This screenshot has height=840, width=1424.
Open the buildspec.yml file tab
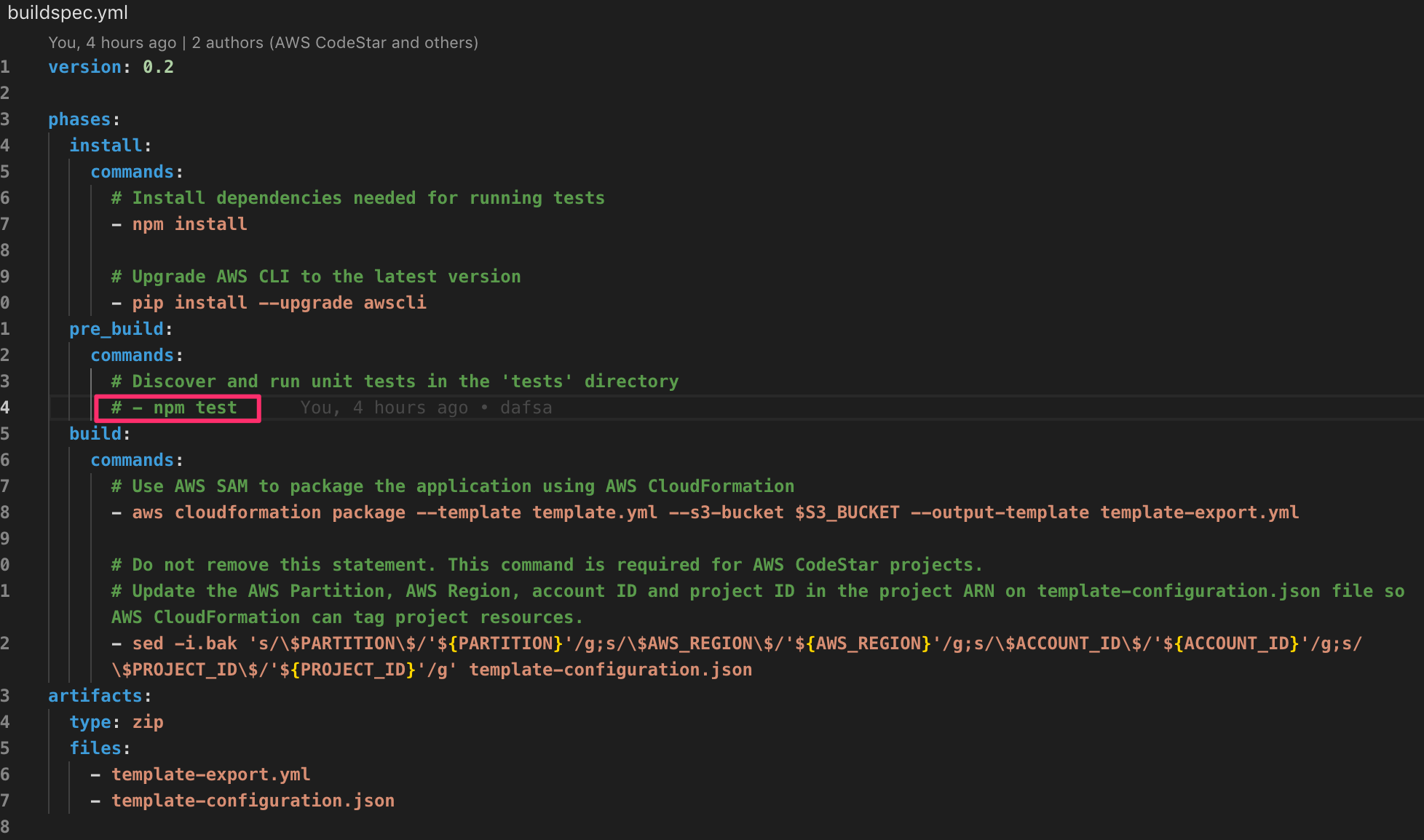click(68, 13)
